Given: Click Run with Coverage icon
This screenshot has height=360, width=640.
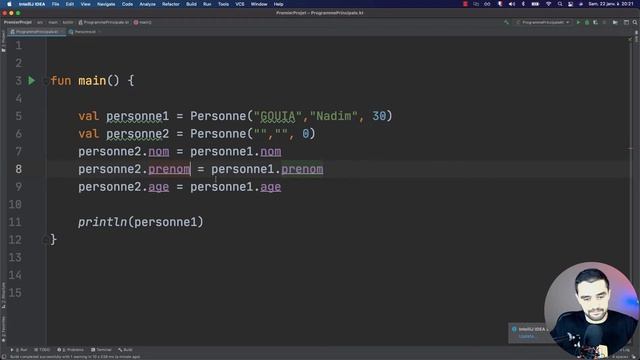Looking at the screenshot, I should coord(596,22).
